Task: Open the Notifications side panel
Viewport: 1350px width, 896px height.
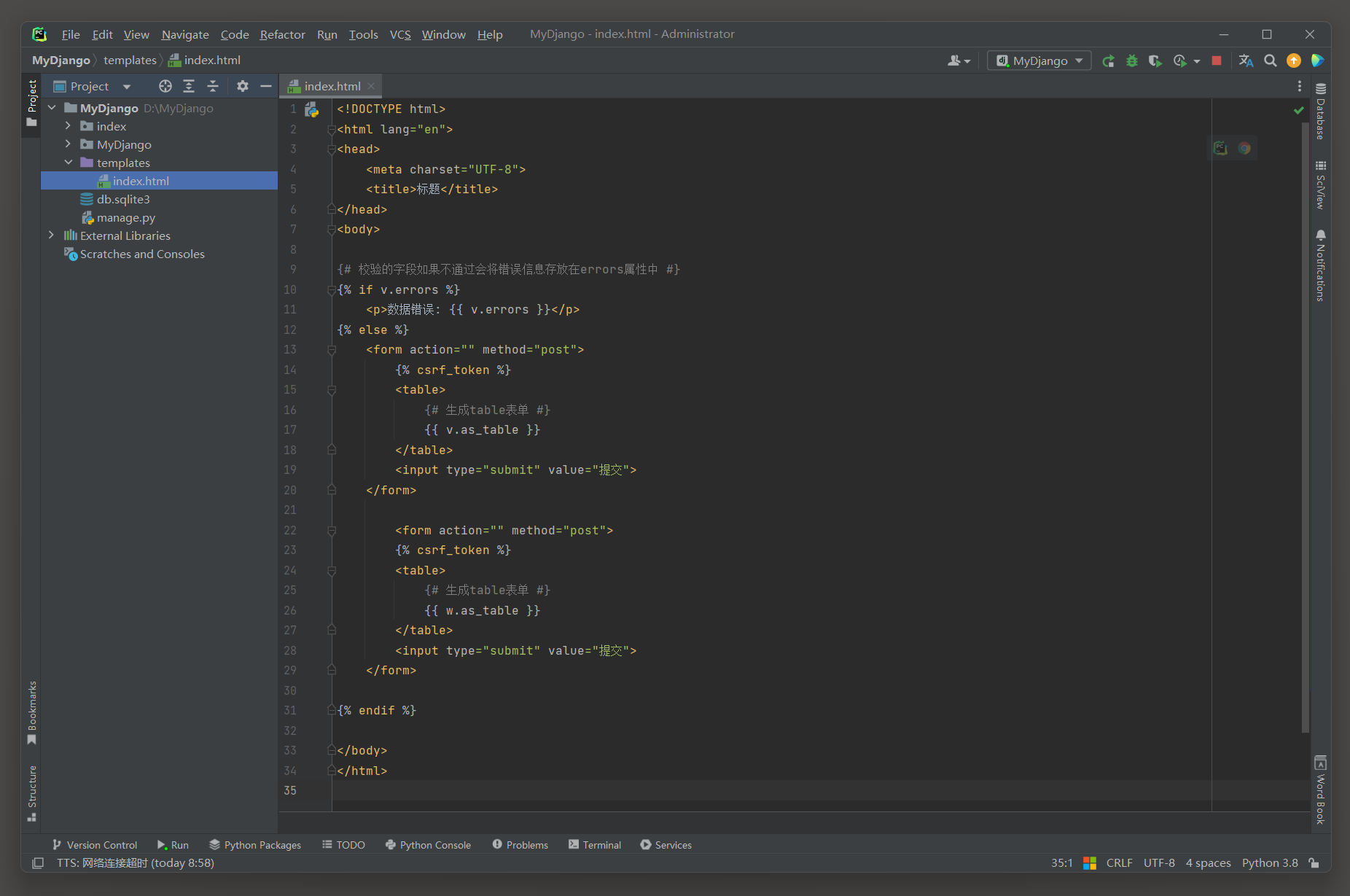Action: (1320, 265)
